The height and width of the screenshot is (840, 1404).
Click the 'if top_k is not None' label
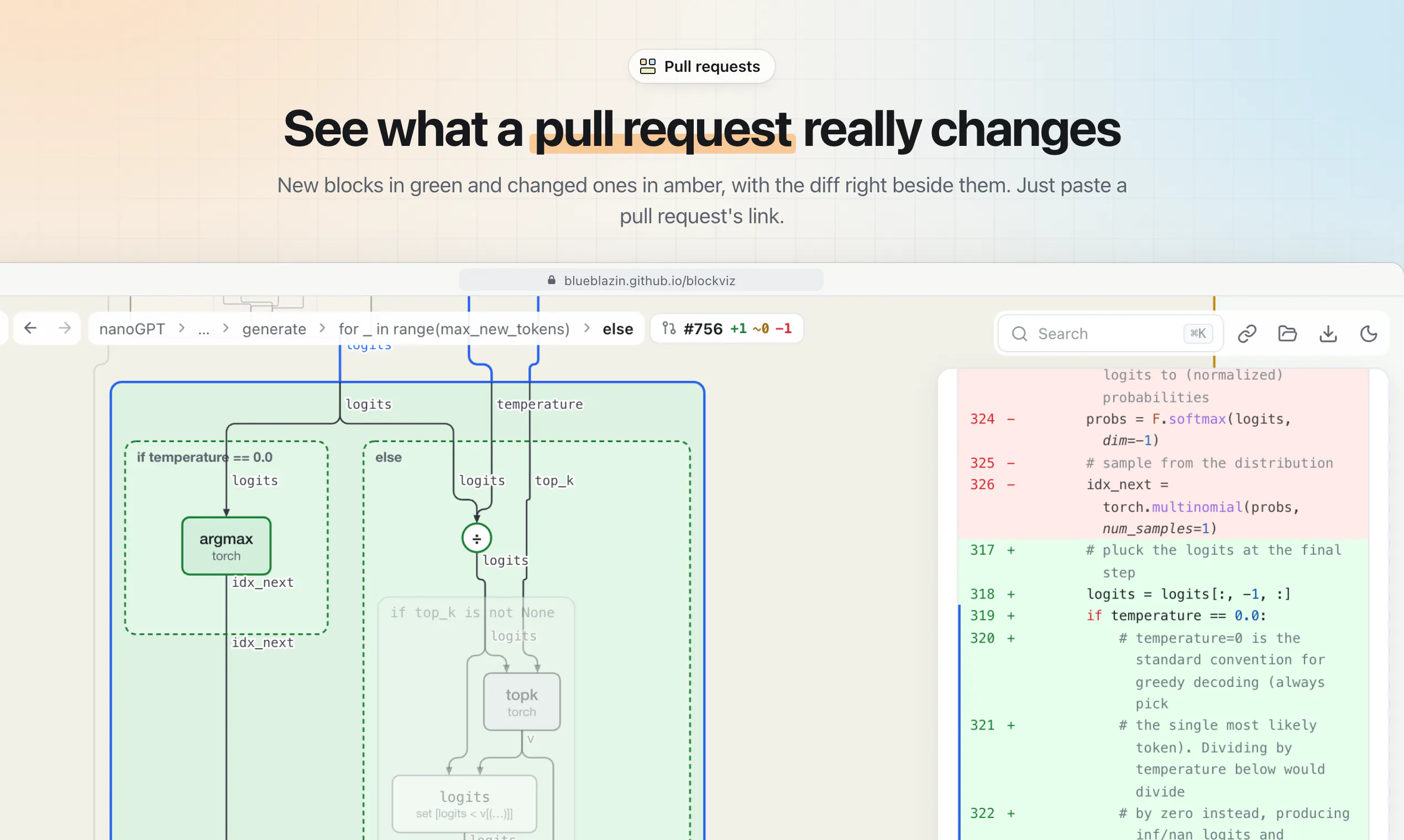472,612
